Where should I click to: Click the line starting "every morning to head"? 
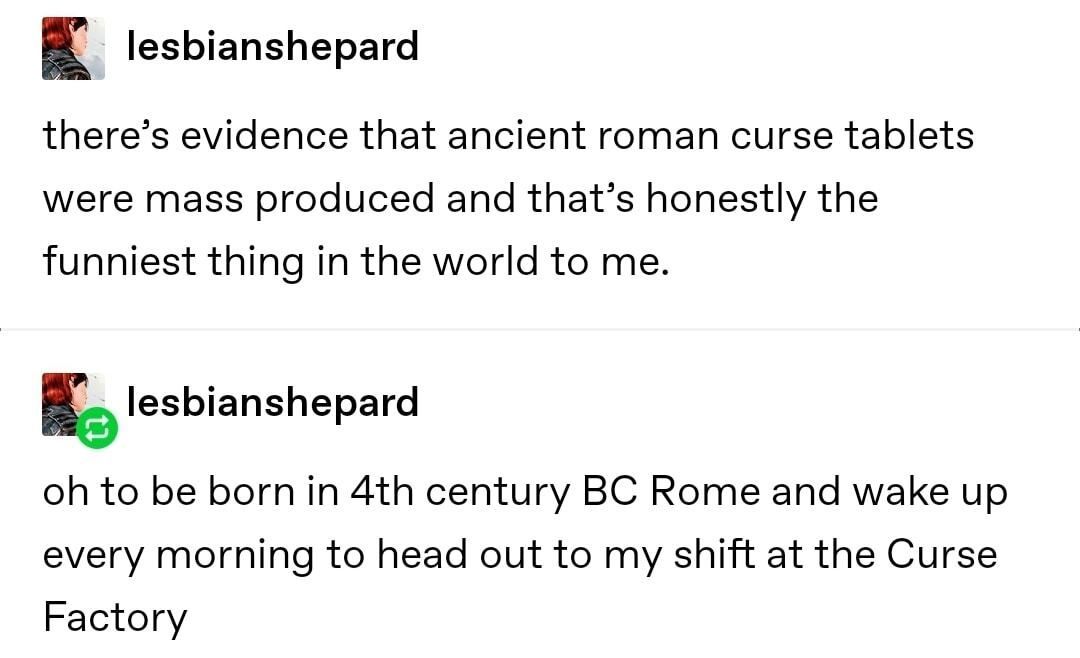pyautogui.click(x=519, y=554)
